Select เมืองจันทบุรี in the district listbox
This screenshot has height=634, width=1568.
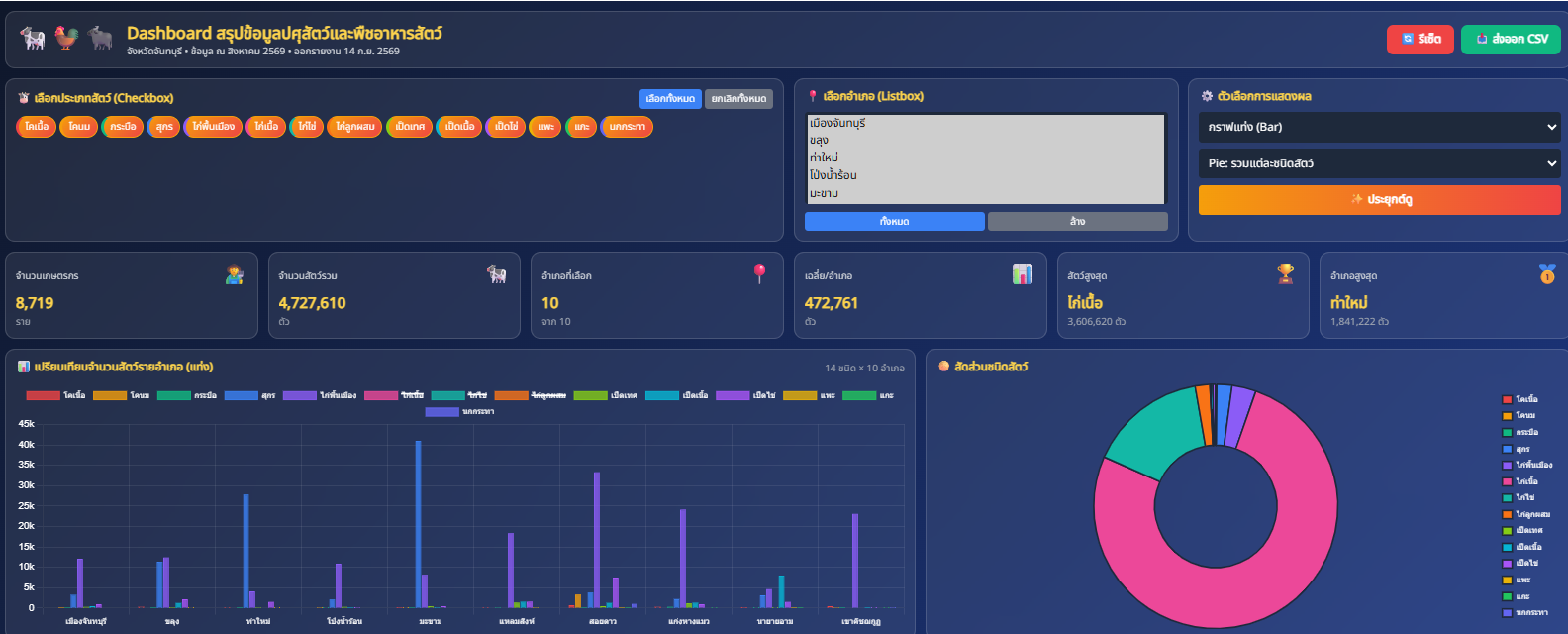[x=986, y=123]
